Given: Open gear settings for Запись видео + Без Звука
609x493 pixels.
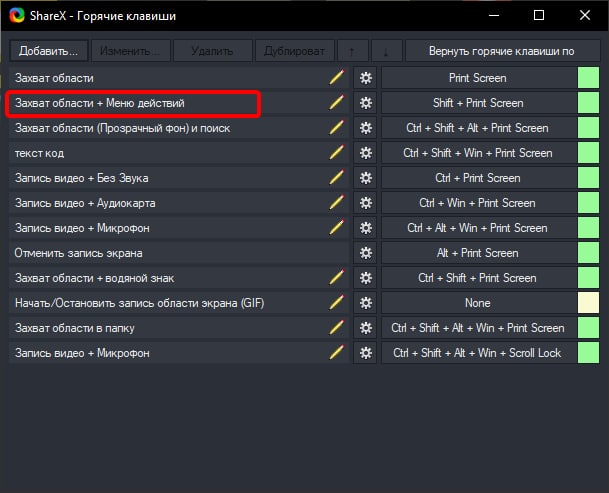Looking at the screenshot, I should tap(365, 178).
